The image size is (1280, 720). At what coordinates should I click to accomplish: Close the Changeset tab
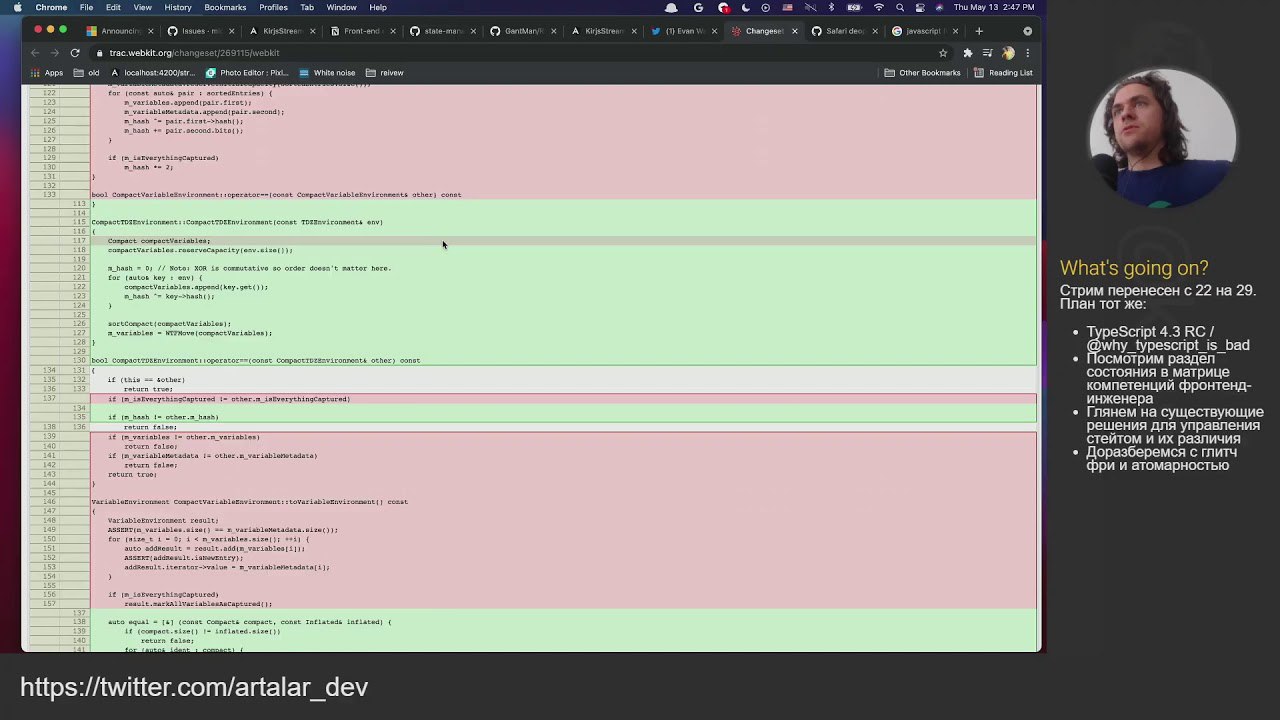click(795, 31)
